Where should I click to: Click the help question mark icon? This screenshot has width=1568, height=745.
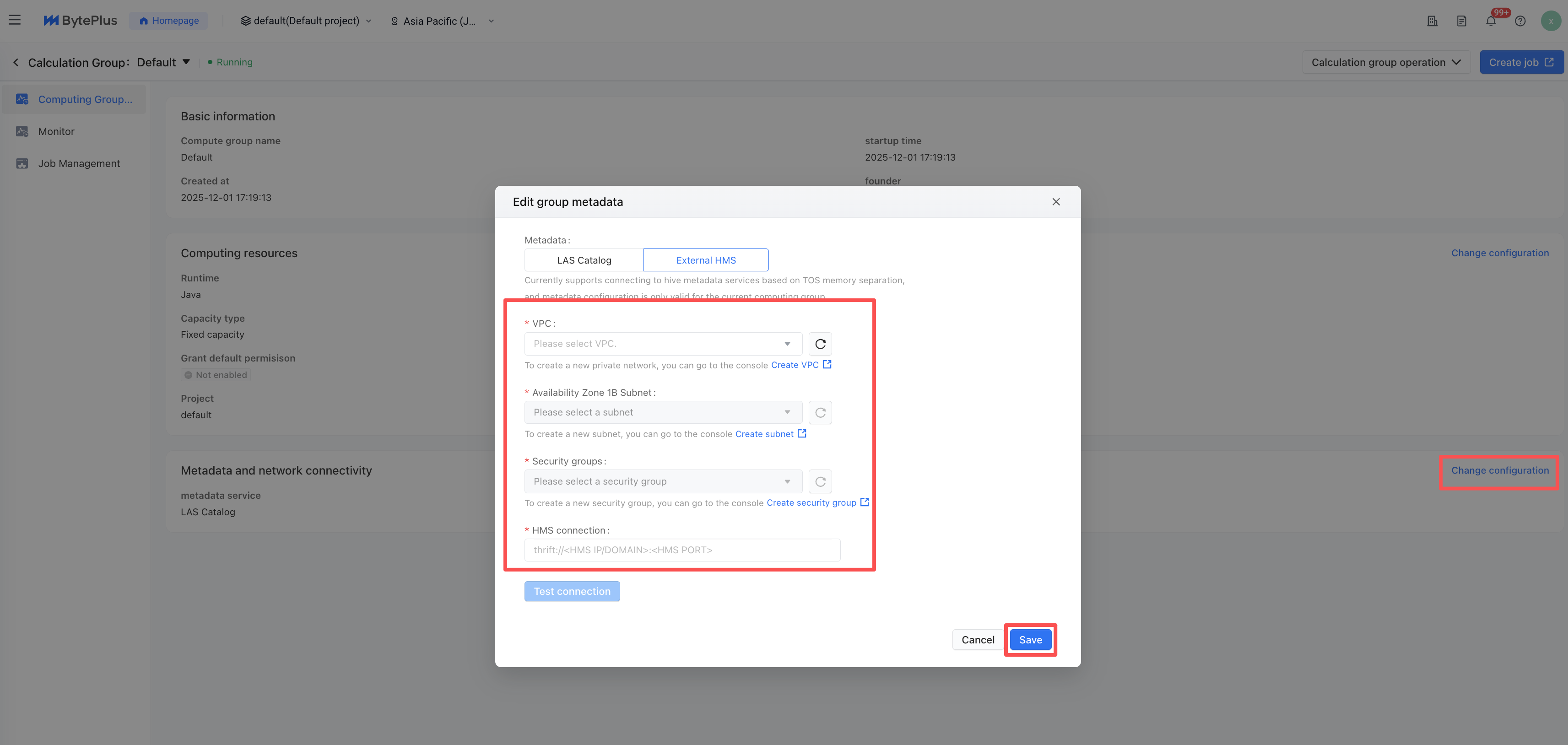pyautogui.click(x=1520, y=22)
